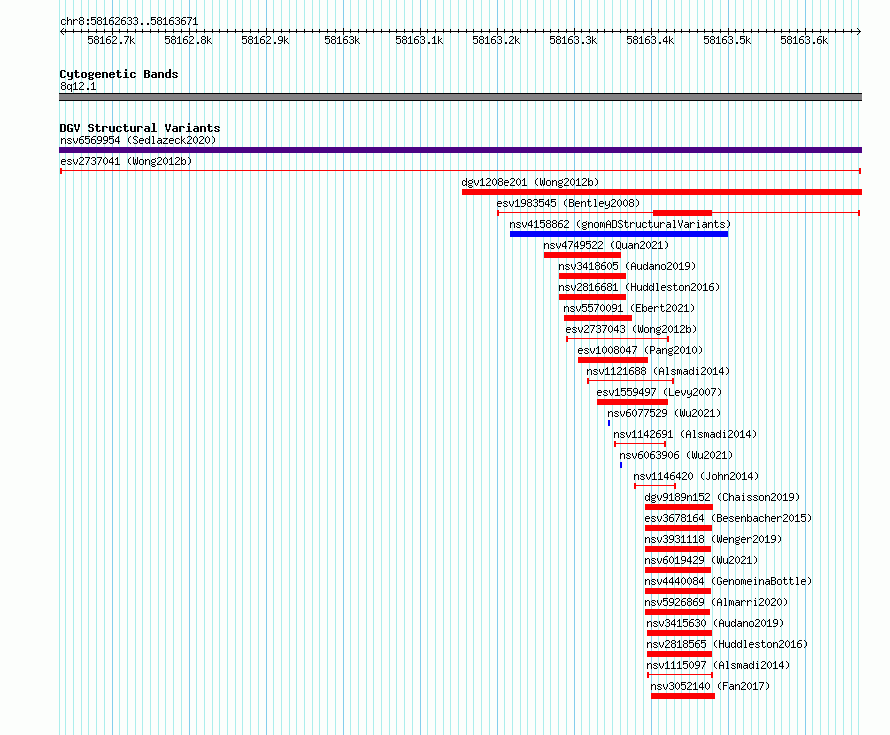Image resolution: width=890 pixels, height=735 pixels.
Task: Click nsv2818565 (Huddleston2016) label
Action: click(x=727, y=644)
